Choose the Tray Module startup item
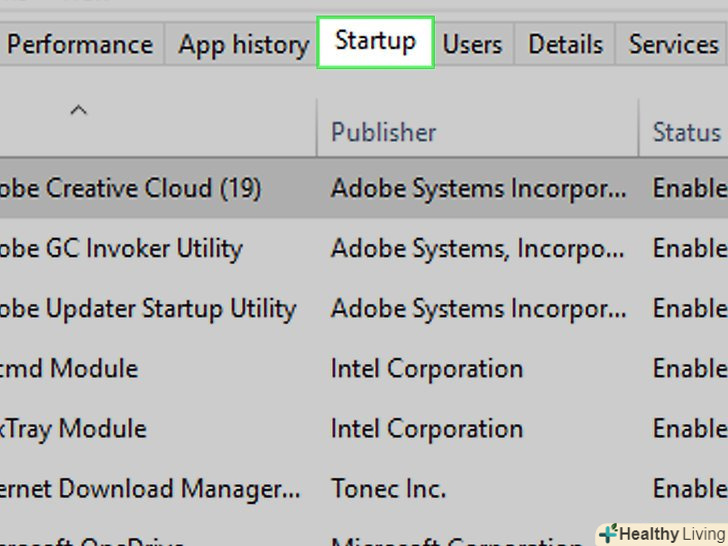This screenshot has width=728, height=546. tap(74, 429)
